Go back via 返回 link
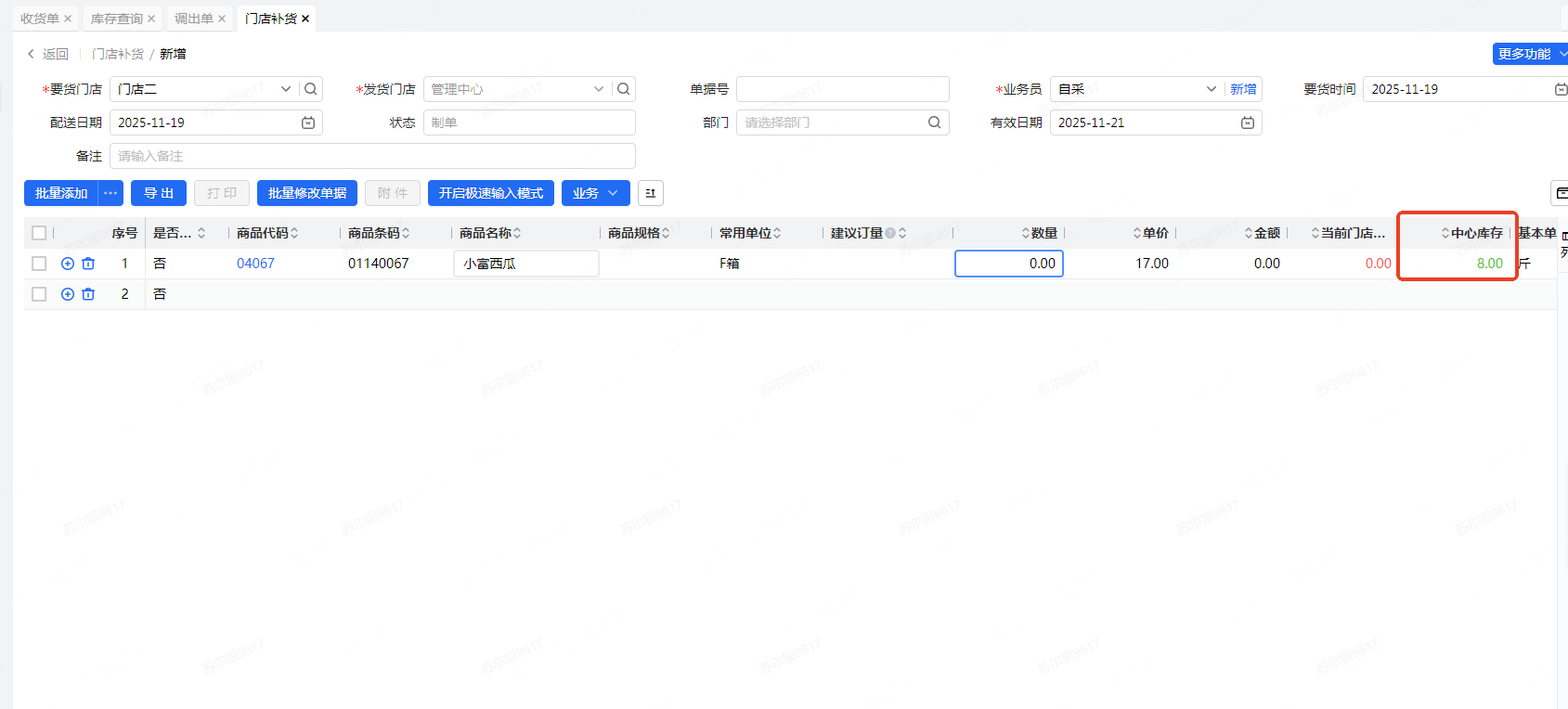This screenshot has height=709, width=1568. (x=56, y=54)
